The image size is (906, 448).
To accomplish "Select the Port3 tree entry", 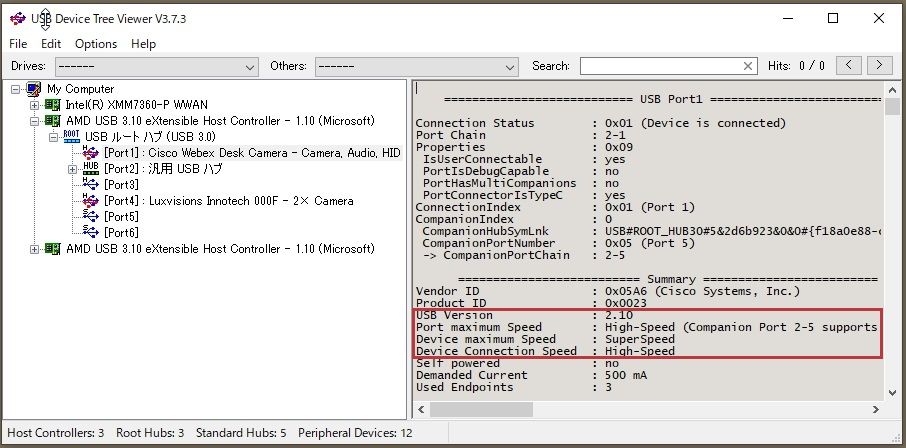I will (121, 185).
